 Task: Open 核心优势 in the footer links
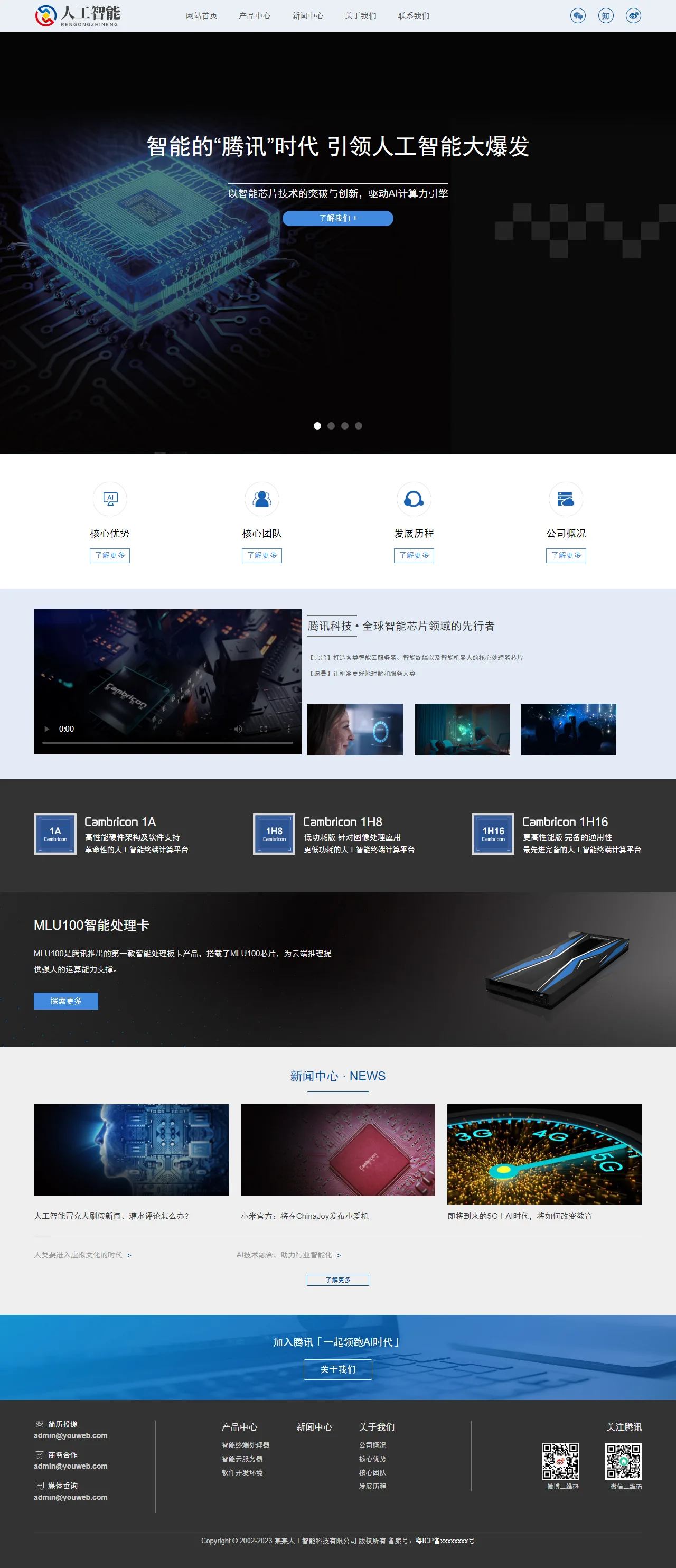click(x=372, y=1459)
